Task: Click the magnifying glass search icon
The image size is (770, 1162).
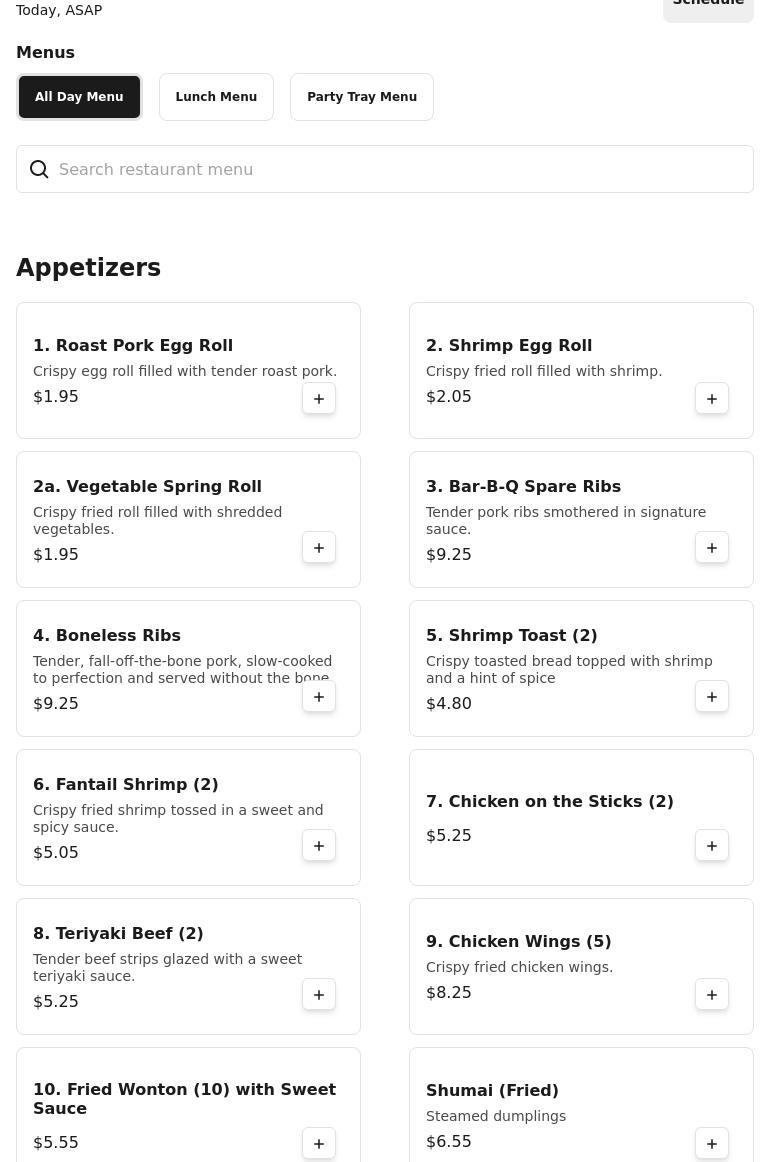Action: (39, 170)
